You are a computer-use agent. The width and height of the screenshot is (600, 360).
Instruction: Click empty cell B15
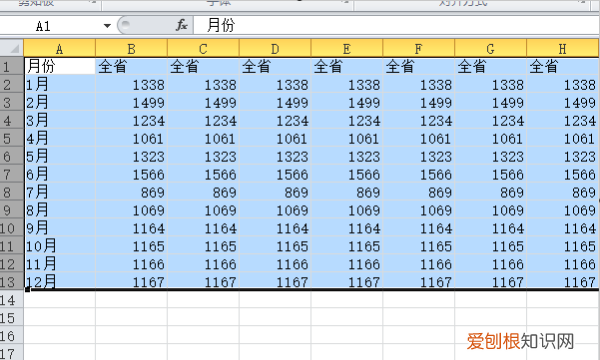click(x=131, y=318)
